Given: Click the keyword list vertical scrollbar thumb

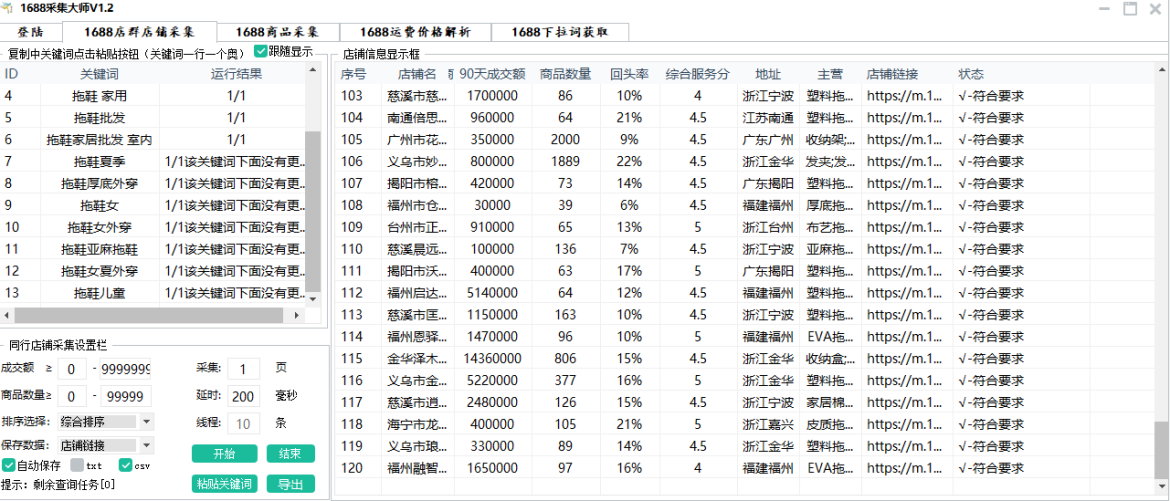Looking at the screenshot, I should (313, 211).
